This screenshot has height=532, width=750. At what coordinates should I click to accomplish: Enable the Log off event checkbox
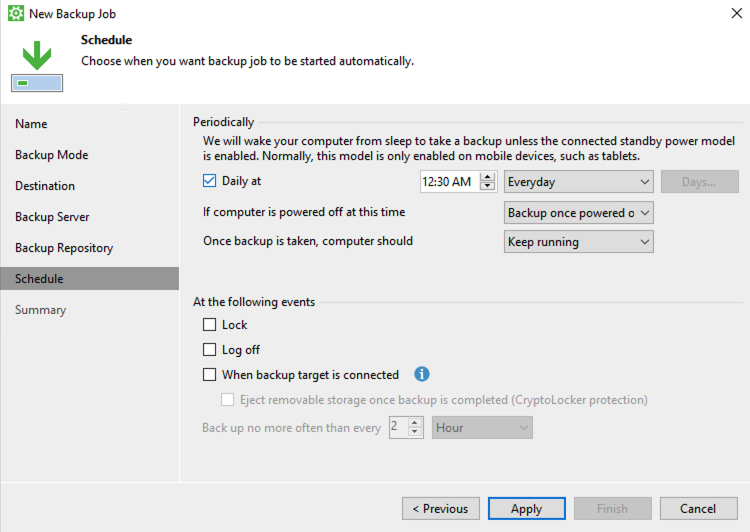tap(210, 350)
